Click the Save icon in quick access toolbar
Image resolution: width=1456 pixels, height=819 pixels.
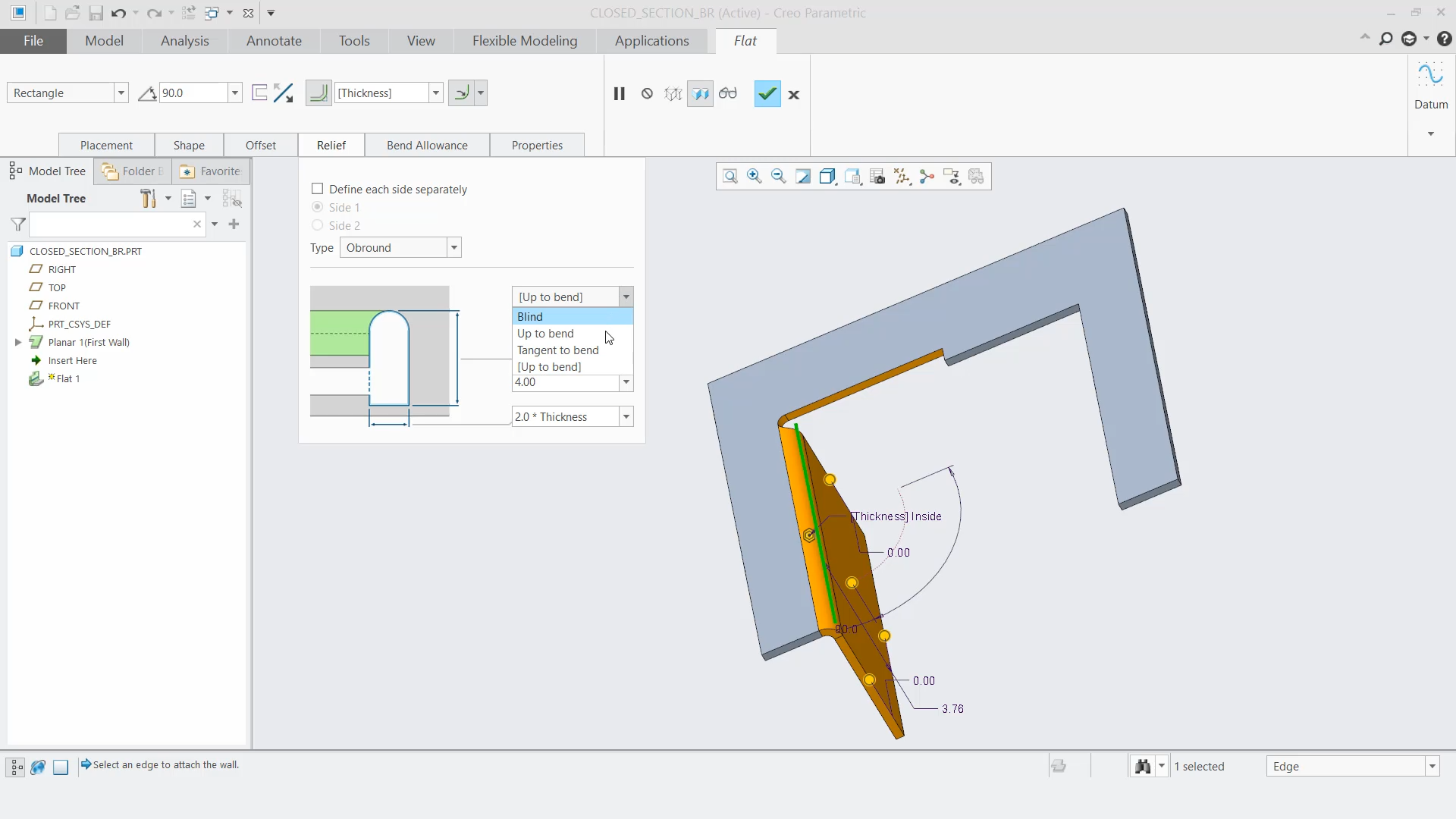coord(96,13)
